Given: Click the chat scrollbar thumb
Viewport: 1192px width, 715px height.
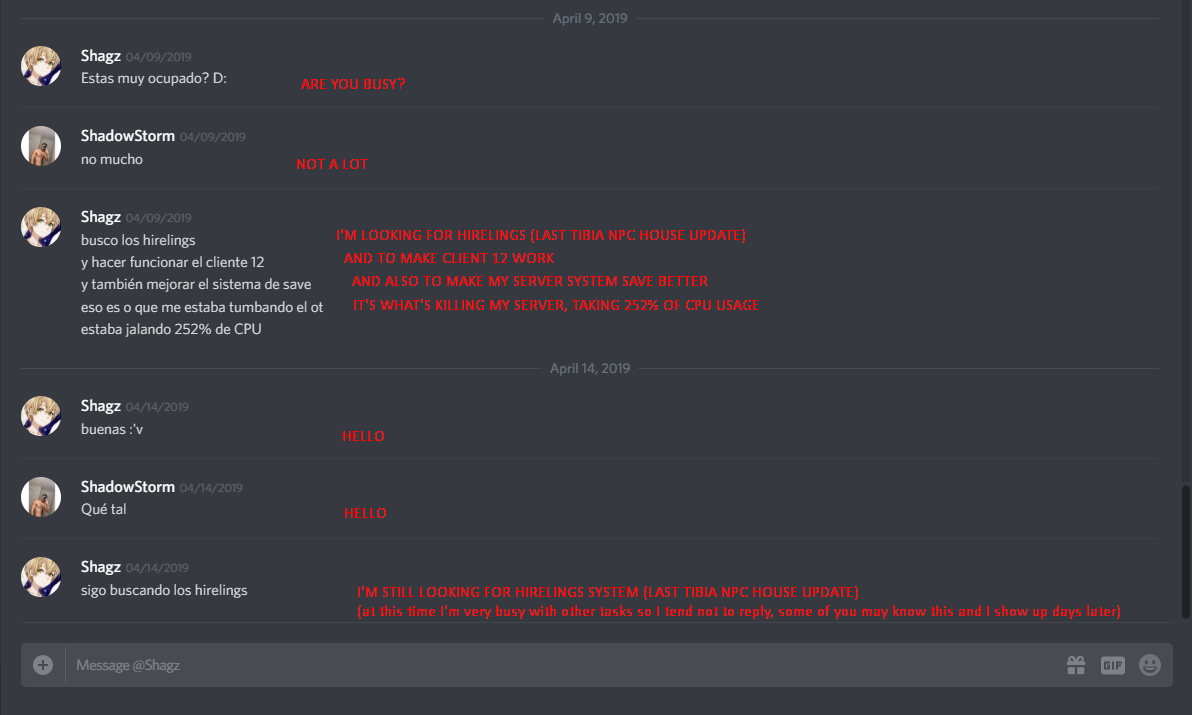Looking at the screenshot, I should (1186, 552).
